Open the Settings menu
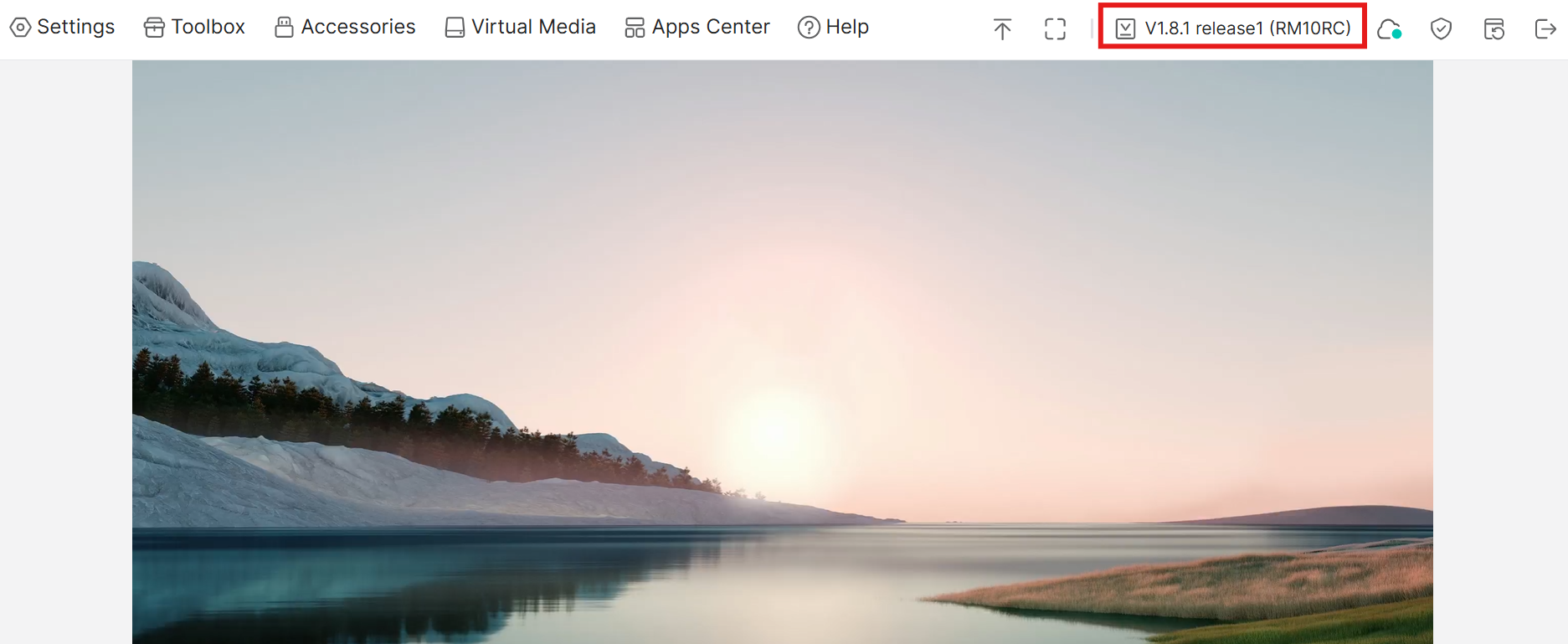 tap(75, 27)
